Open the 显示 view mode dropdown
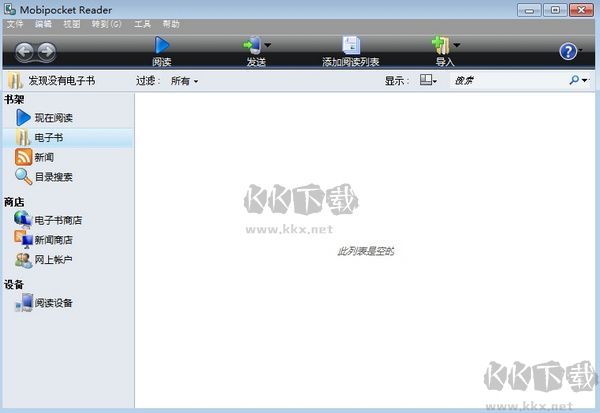This screenshot has height=413, width=600. 428,80
